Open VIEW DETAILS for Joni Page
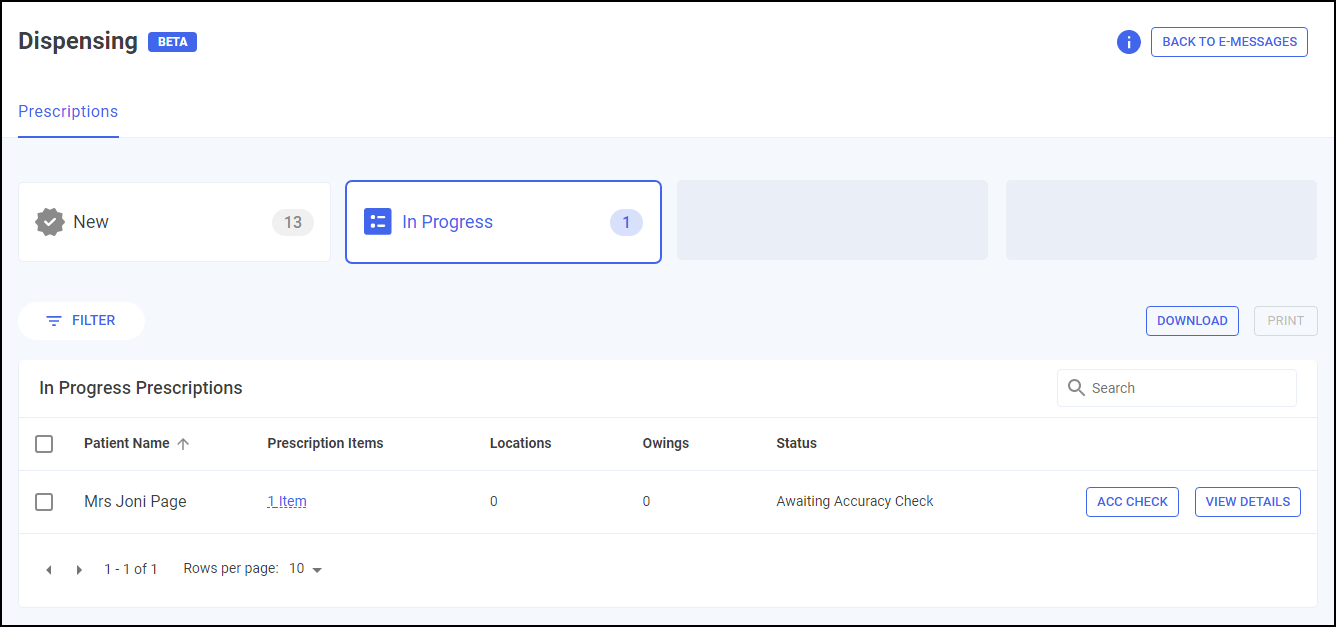 coord(1247,502)
